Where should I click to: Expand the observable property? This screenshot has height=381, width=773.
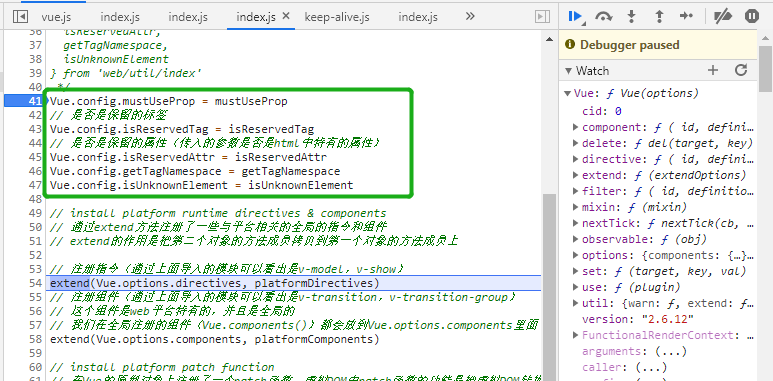point(575,239)
